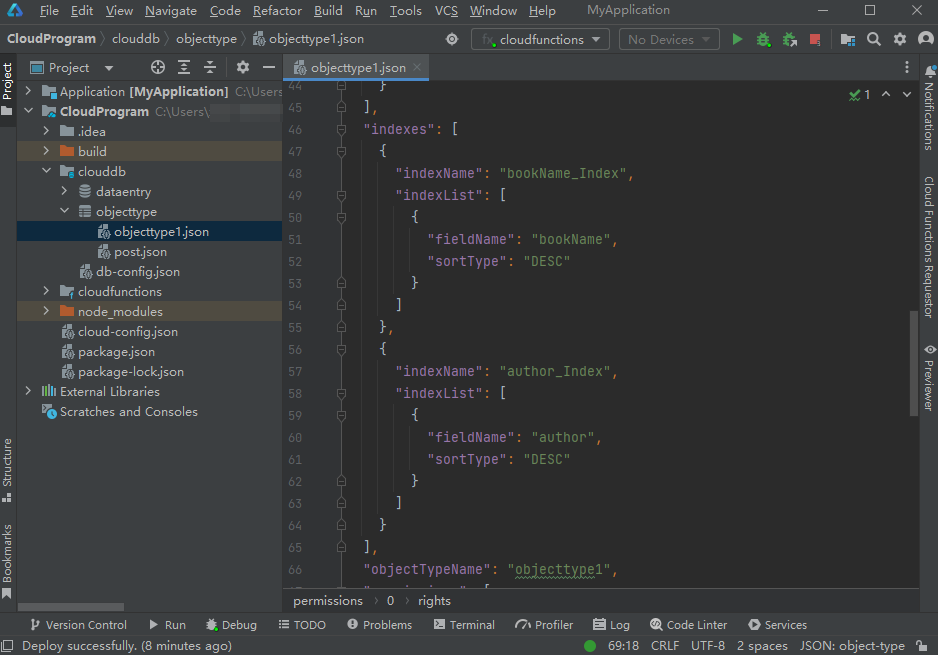Click Collapse All icon in Project panel
This screenshot has width=938, height=655.
pyautogui.click(x=210, y=68)
